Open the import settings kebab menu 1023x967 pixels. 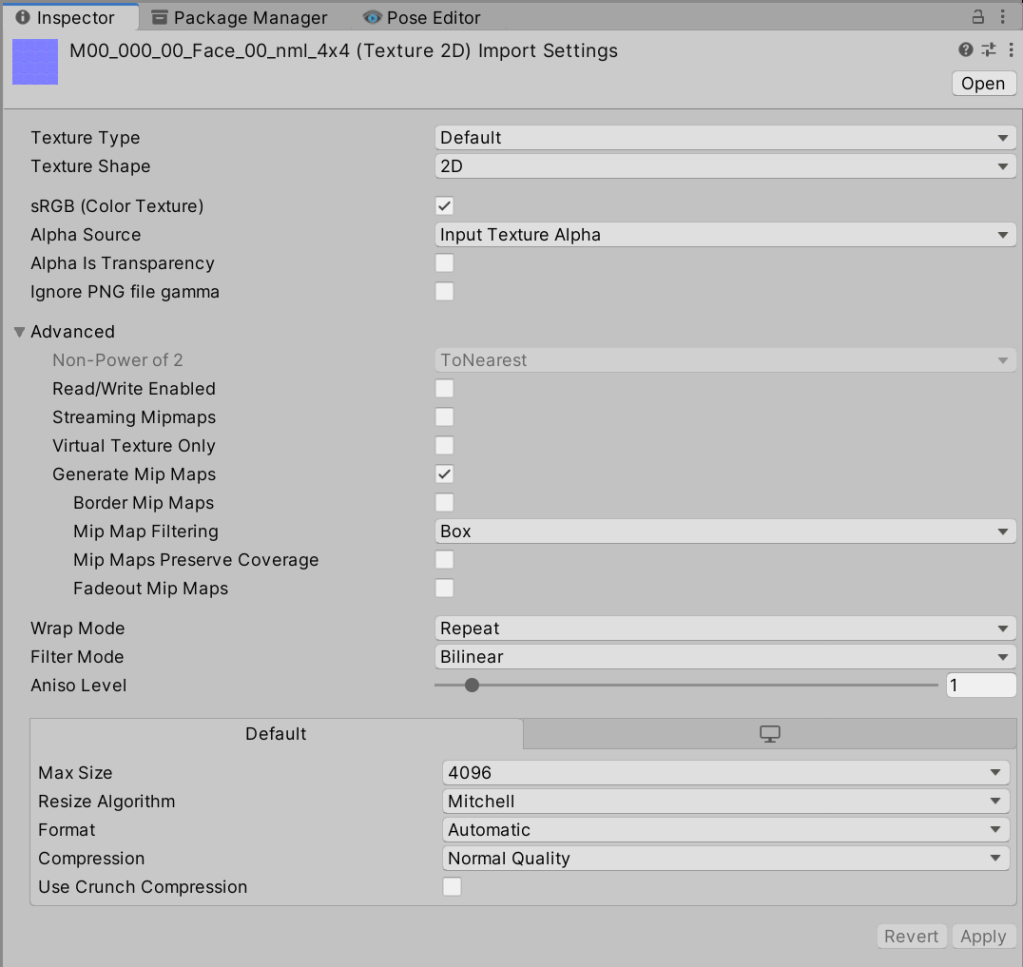(1011, 50)
